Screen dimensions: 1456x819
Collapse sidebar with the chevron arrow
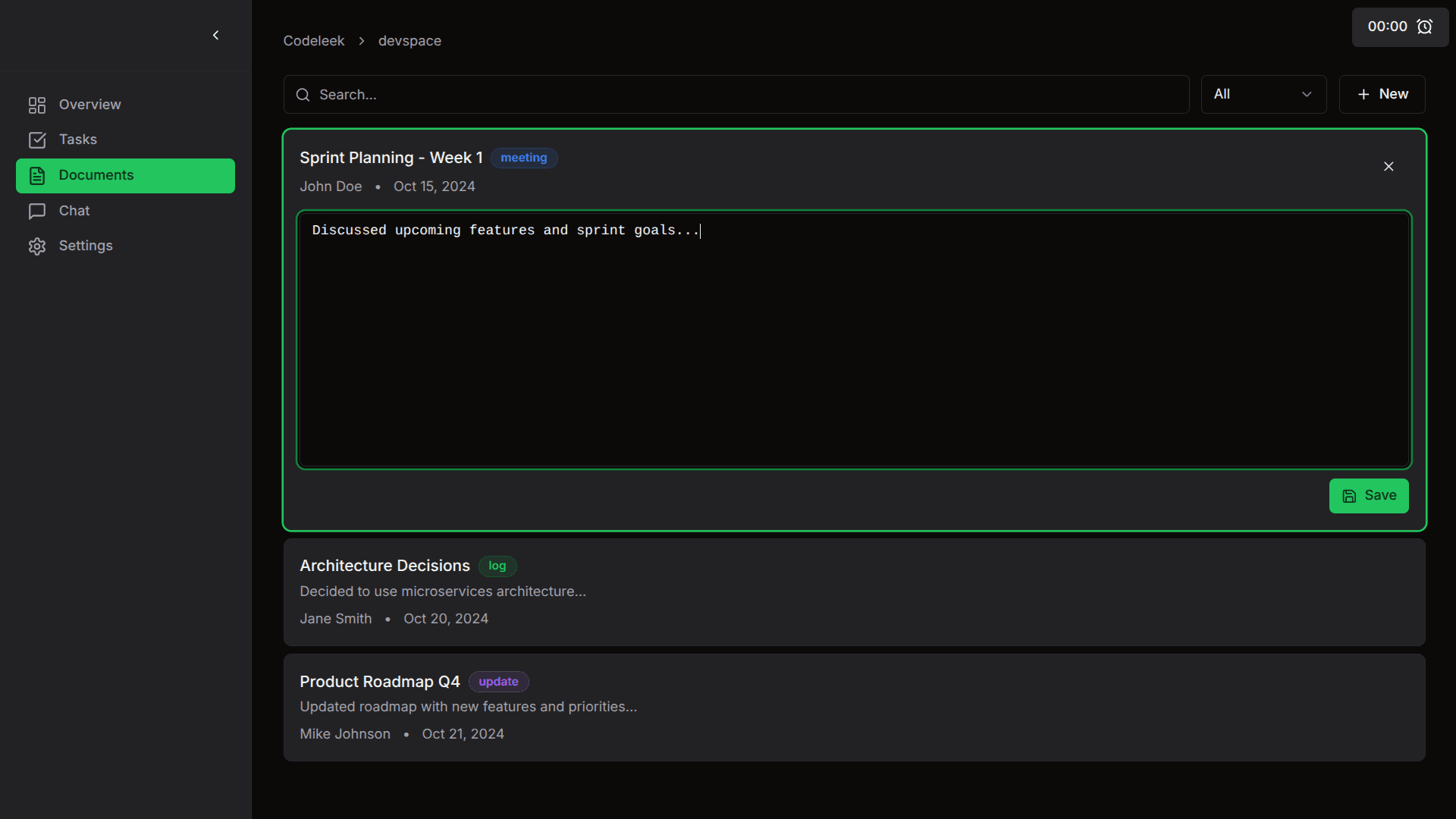point(216,35)
